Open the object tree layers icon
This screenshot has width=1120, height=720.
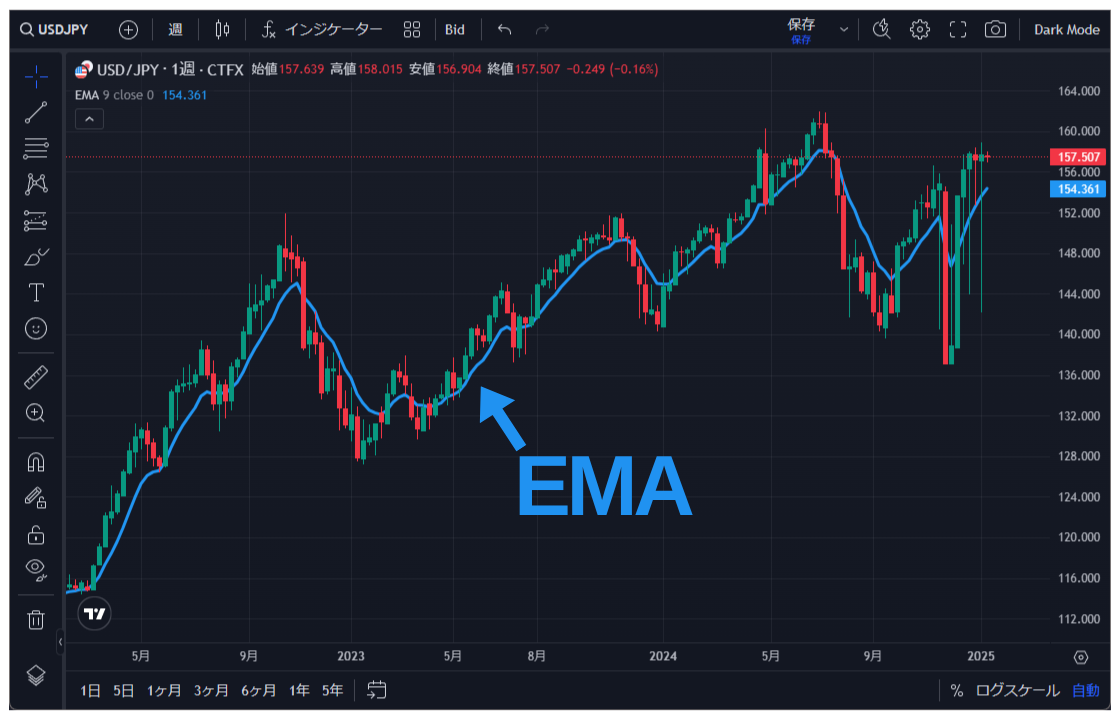(x=36, y=675)
